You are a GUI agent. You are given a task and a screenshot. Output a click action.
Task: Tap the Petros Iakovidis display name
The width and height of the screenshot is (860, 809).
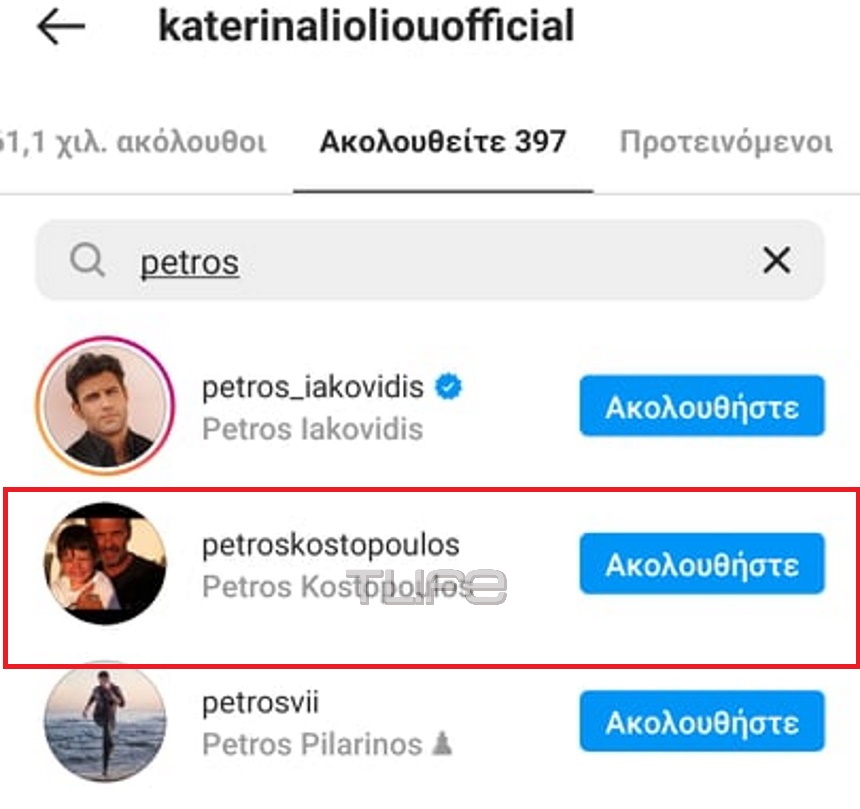point(312,429)
